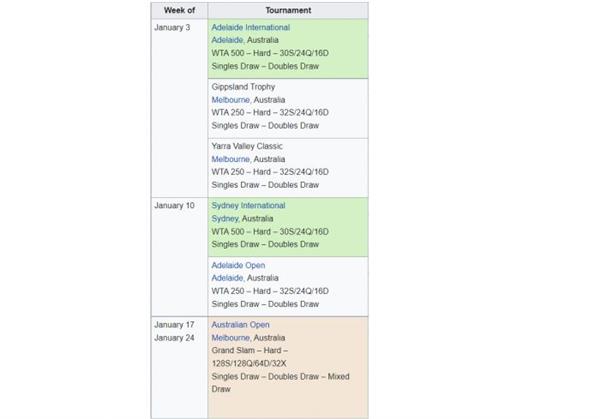This screenshot has width=600, height=419.
Task: Select the 'January 24' date text
Action: (x=174, y=338)
